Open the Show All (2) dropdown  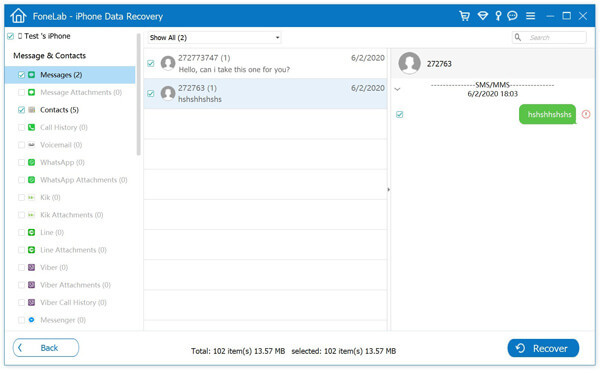click(214, 37)
